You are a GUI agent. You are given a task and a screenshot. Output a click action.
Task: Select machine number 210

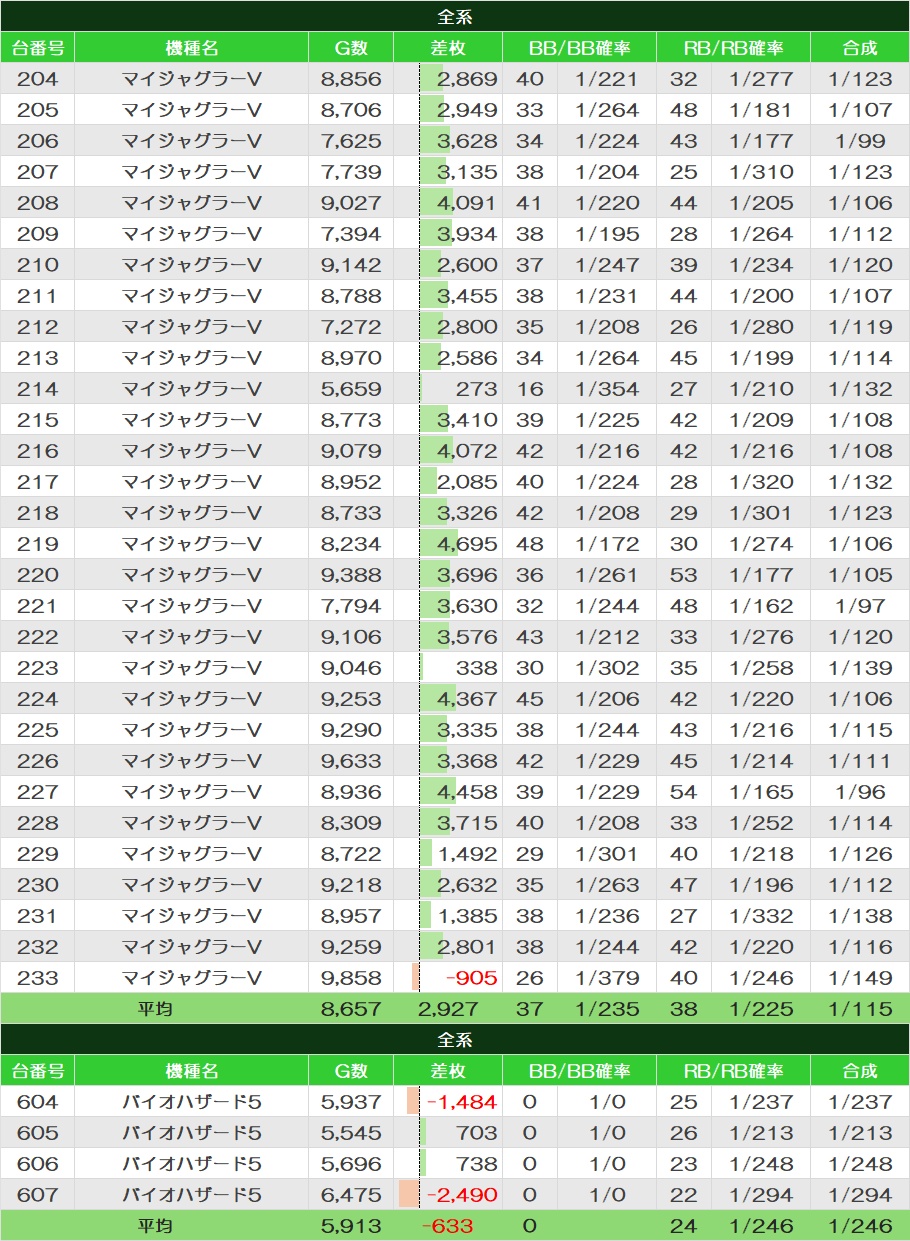(37, 265)
